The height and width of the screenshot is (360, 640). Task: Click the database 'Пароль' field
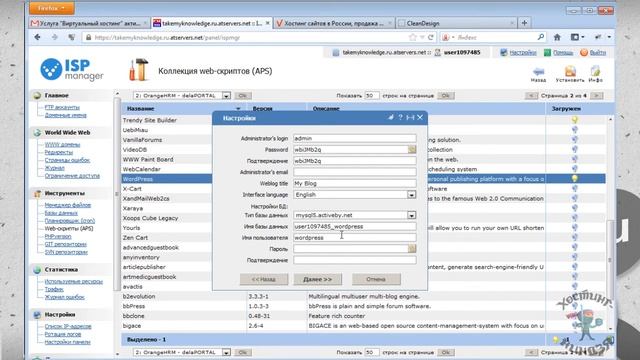[x=351, y=249]
